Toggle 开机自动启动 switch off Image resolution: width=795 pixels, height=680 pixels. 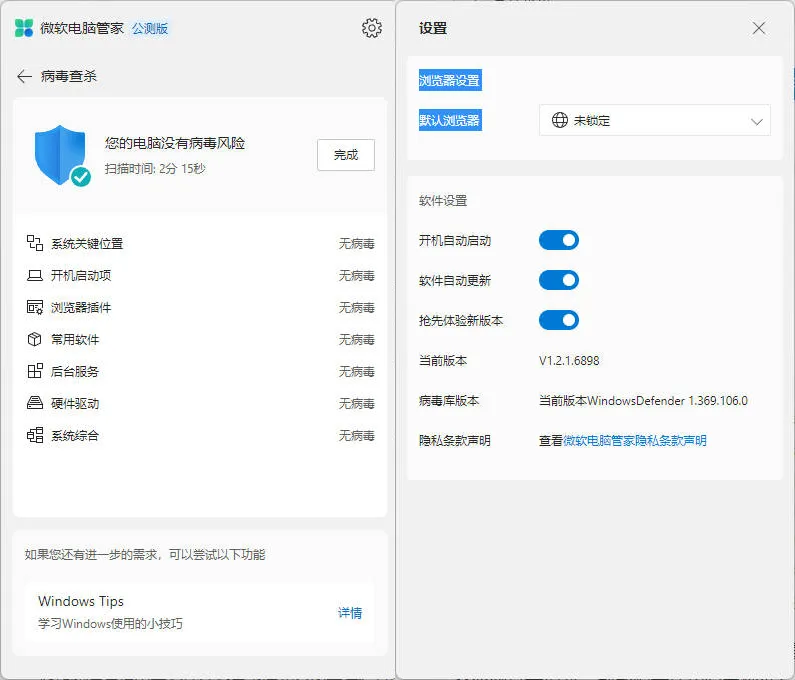tap(559, 240)
